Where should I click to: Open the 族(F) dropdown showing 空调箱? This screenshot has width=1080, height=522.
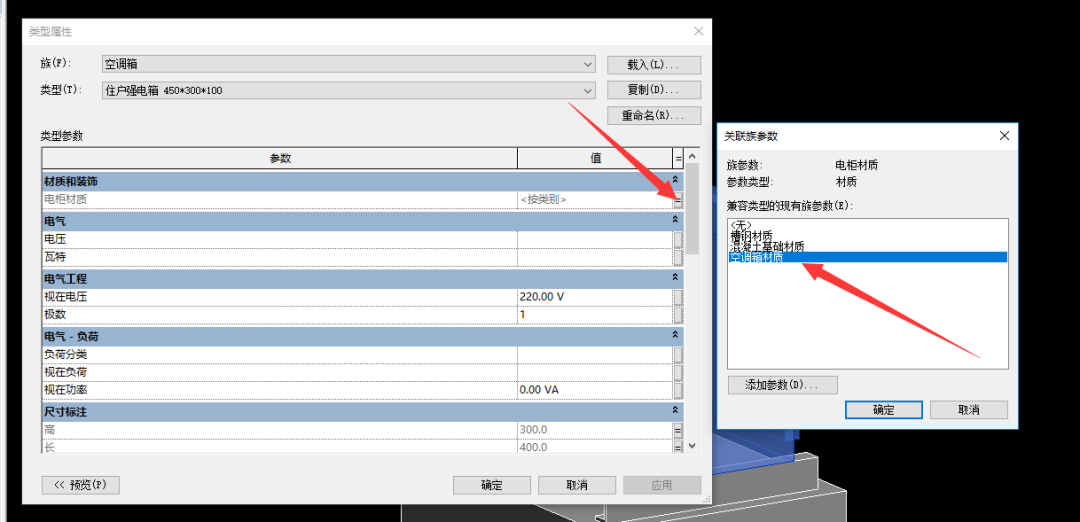point(349,65)
